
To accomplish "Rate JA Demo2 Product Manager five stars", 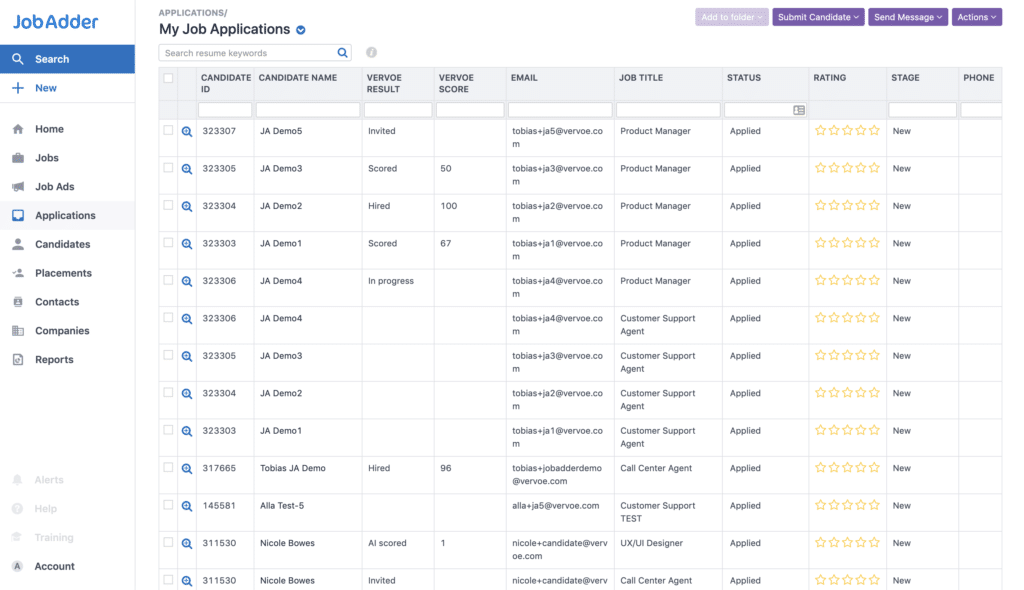I will pyautogui.click(x=874, y=205).
